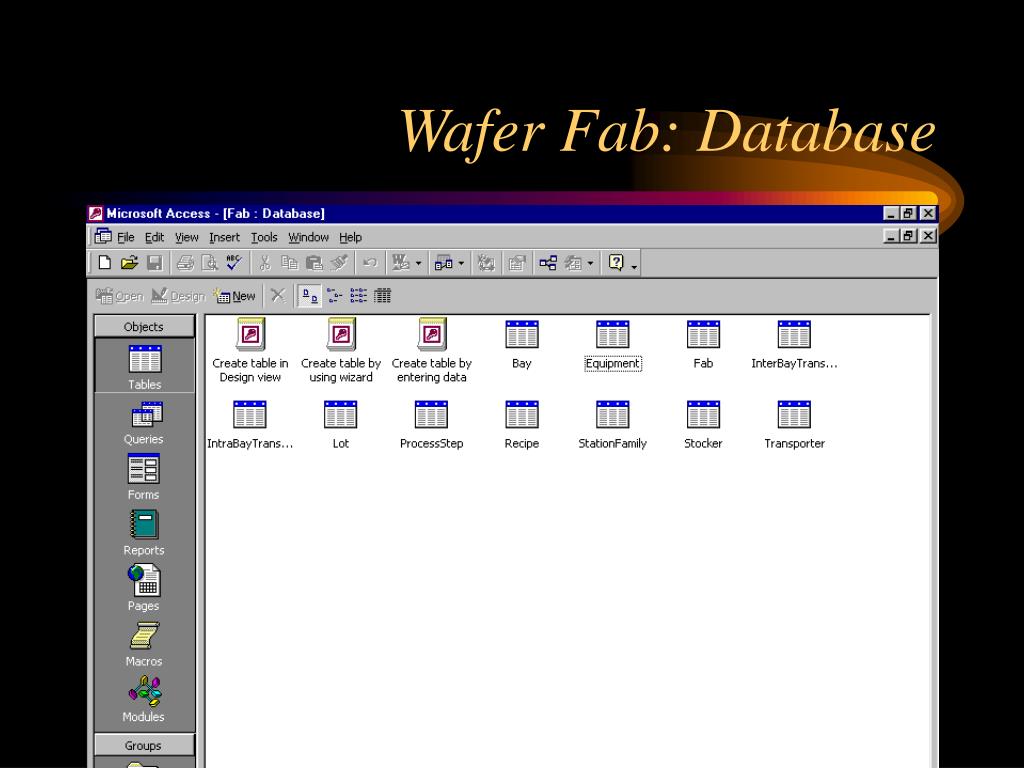Image resolution: width=1024 pixels, height=768 pixels.
Task: Click the New database toolbar icon
Action: pos(104,263)
